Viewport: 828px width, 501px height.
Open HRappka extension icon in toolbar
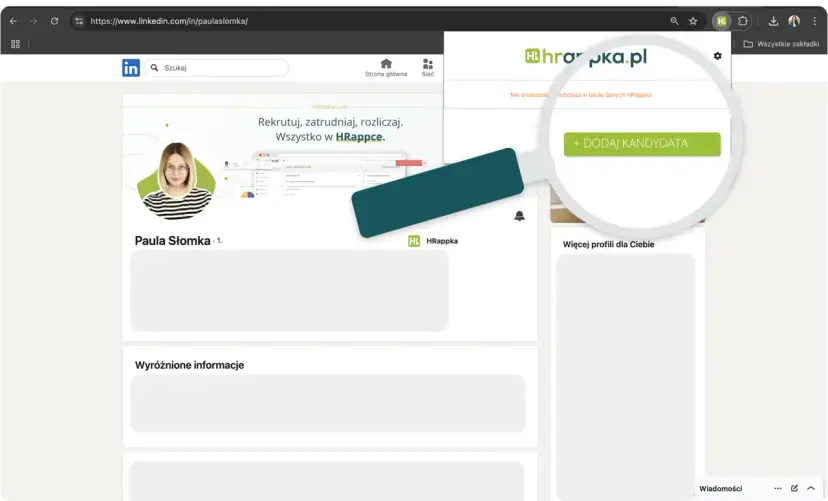(722, 21)
